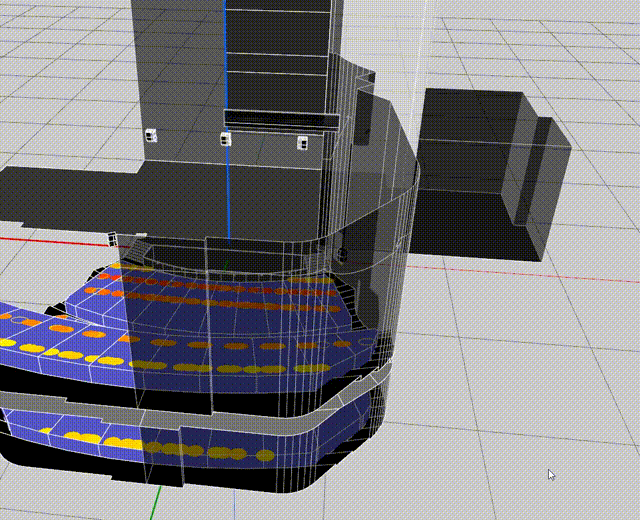Click the left sensor marker on the tower
This screenshot has height=520, width=640.
click(x=152, y=135)
